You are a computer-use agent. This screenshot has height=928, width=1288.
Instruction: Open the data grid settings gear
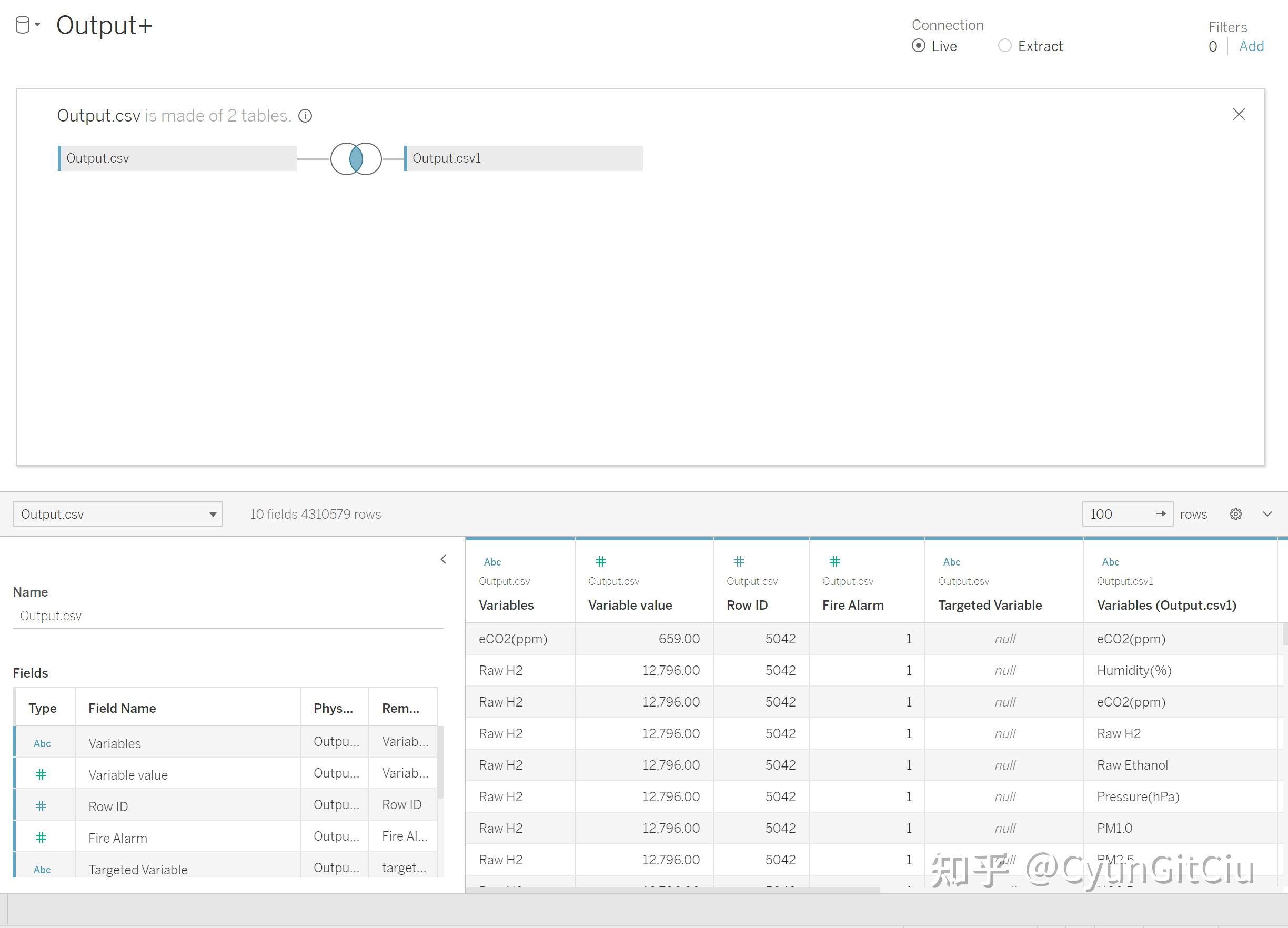(1236, 514)
